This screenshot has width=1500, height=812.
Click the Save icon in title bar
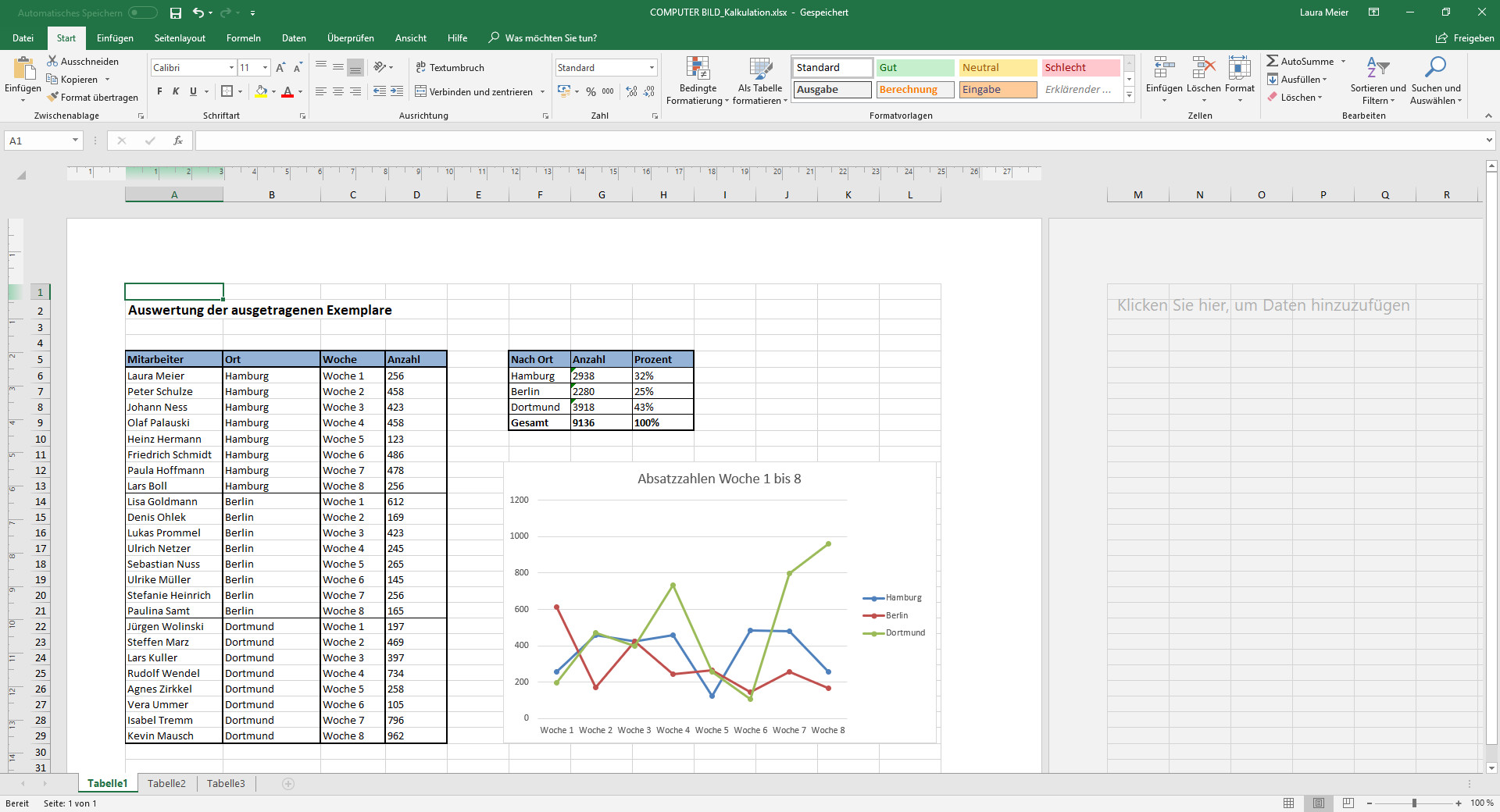176,12
